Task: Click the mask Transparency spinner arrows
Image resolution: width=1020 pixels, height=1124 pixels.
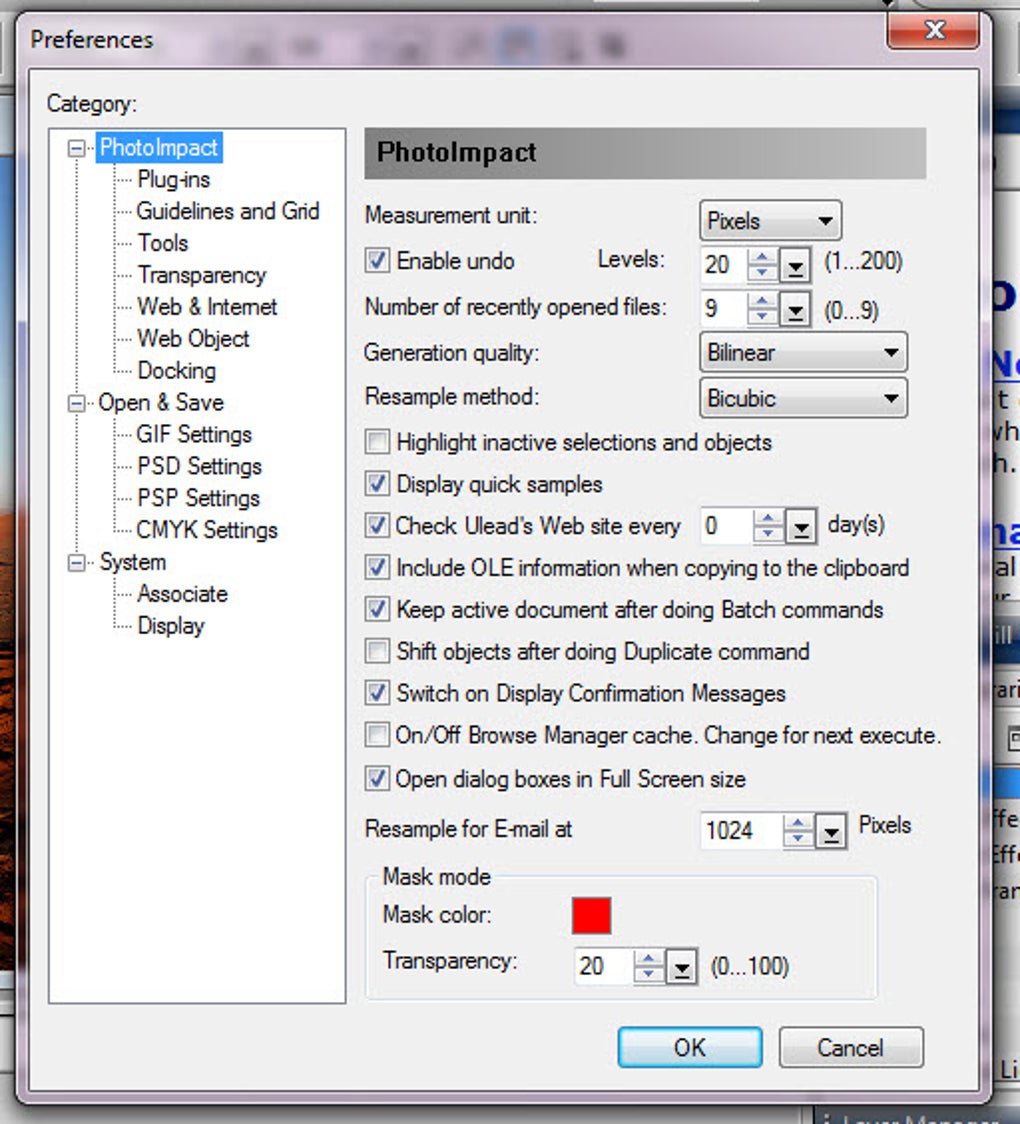Action: [649, 966]
